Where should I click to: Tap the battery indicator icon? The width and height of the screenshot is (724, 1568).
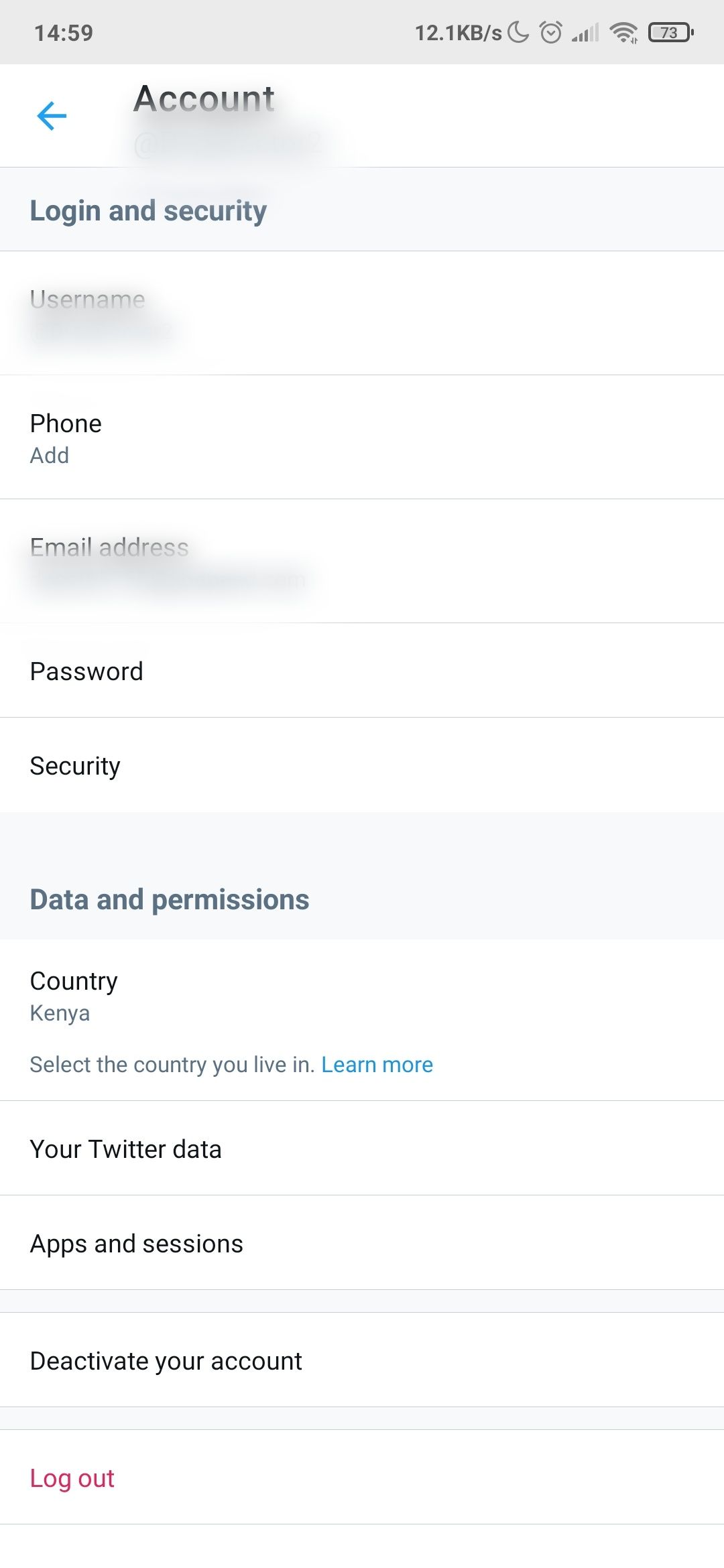pyautogui.click(x=670, y=32)
